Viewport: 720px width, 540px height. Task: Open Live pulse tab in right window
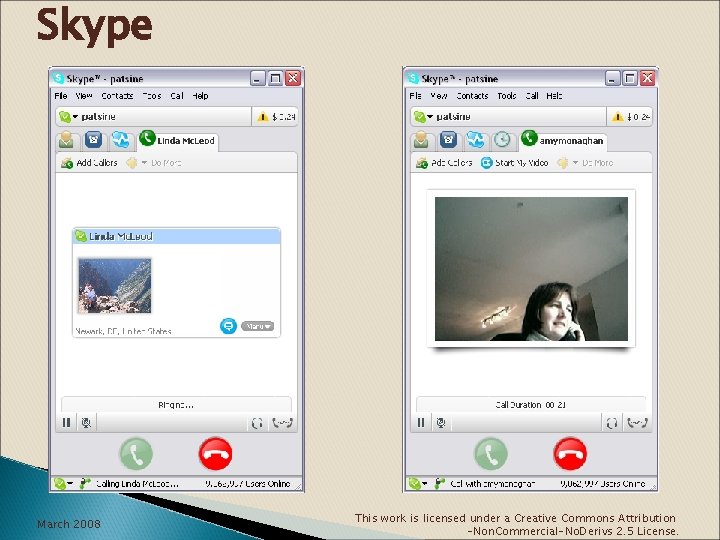point(475,140)
